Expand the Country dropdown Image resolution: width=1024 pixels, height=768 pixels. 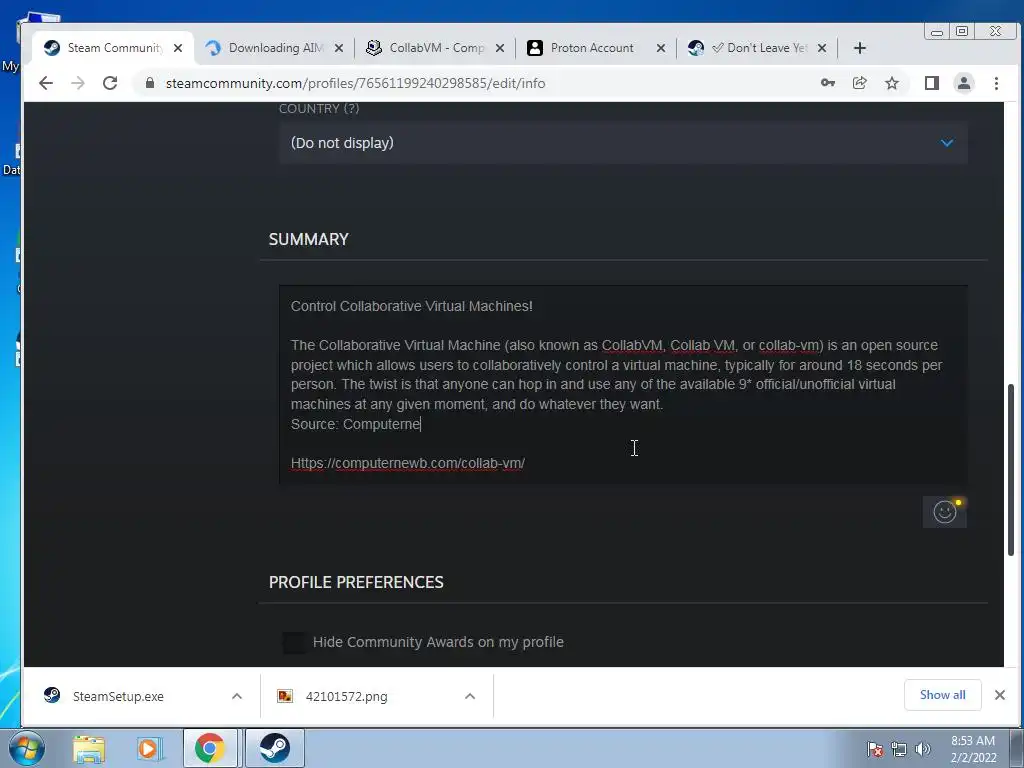coord(623,143)
